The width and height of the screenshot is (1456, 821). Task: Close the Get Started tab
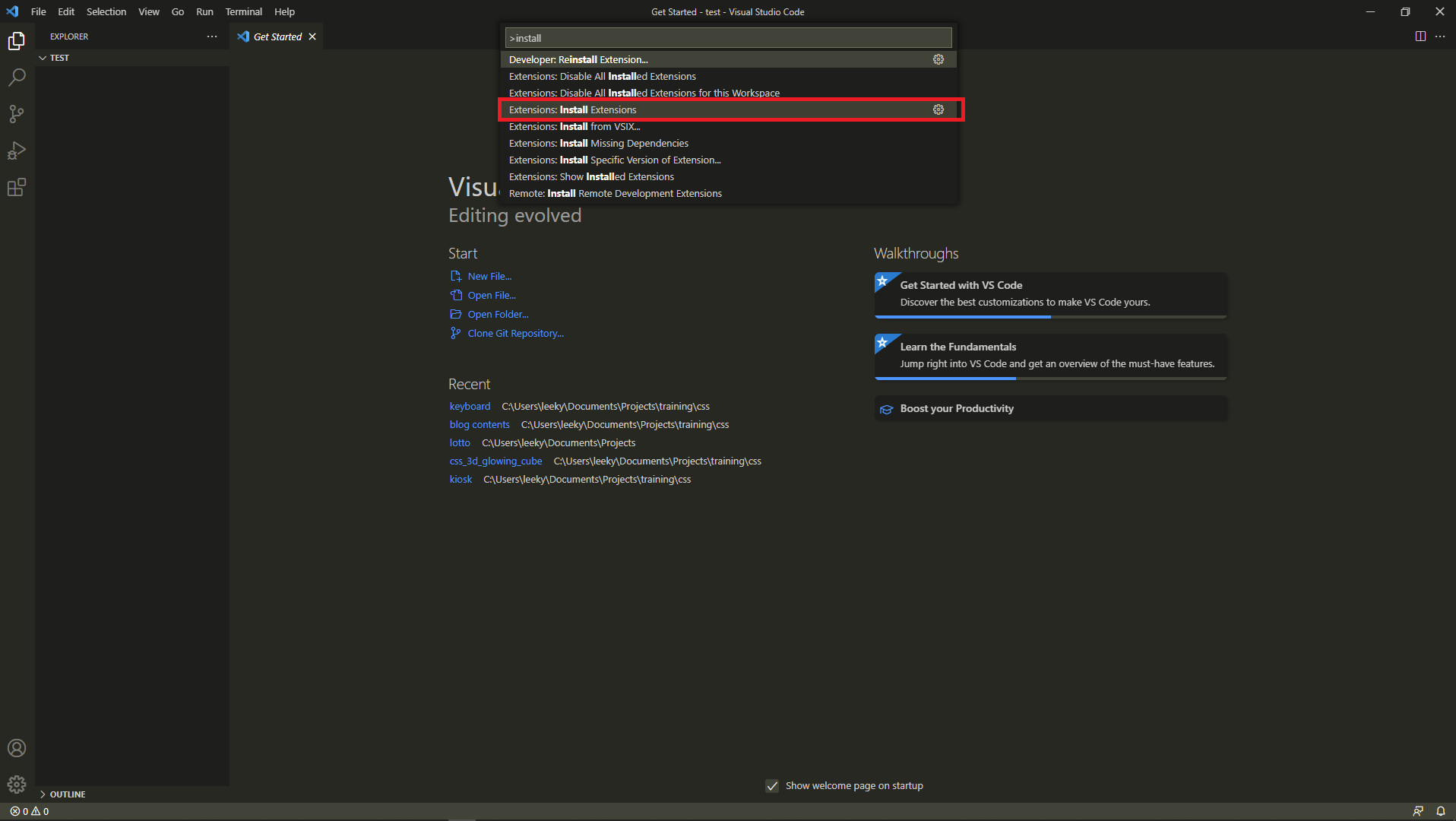tap(312, 36)
